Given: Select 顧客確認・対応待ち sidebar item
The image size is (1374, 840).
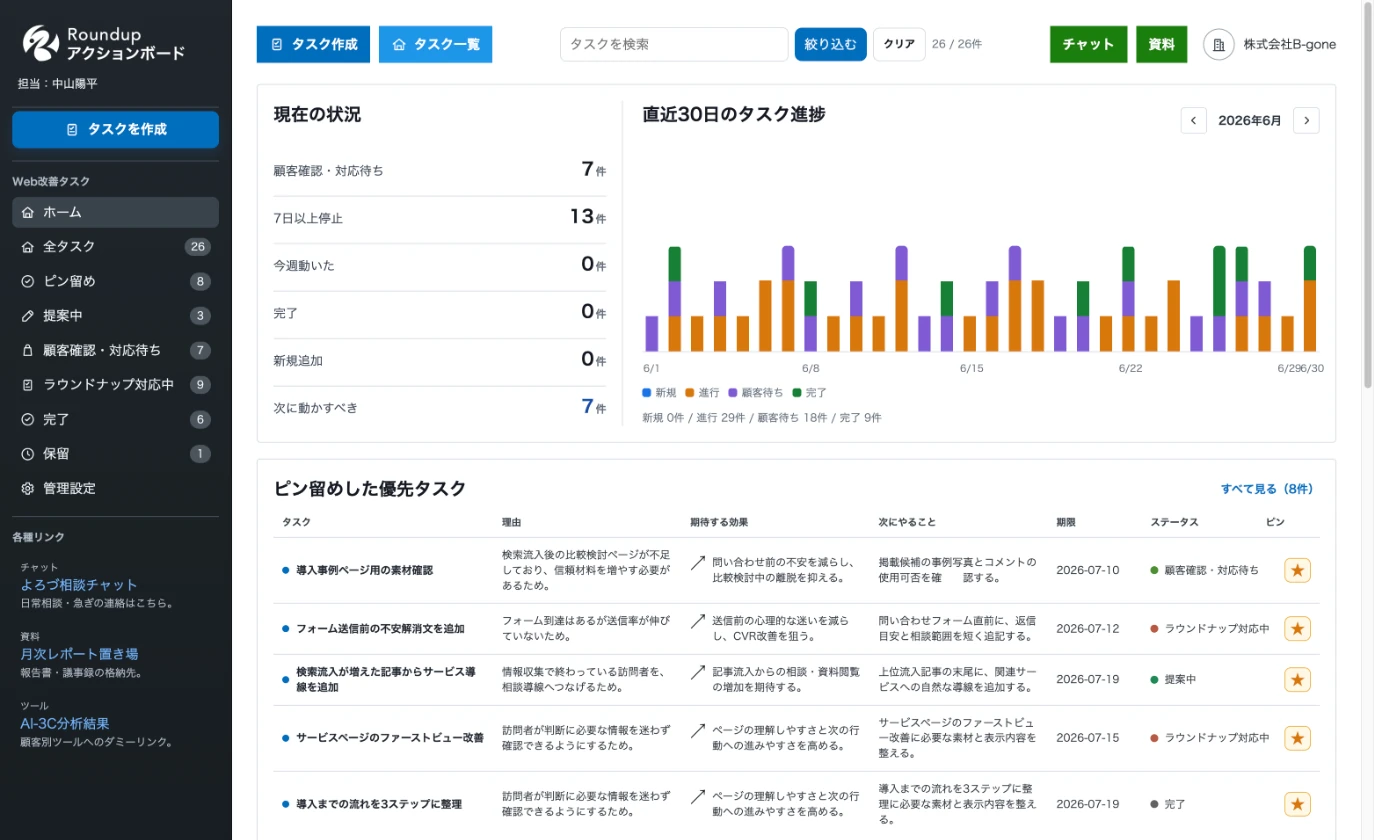Looking at the screenshot, I should click(115, 350).
